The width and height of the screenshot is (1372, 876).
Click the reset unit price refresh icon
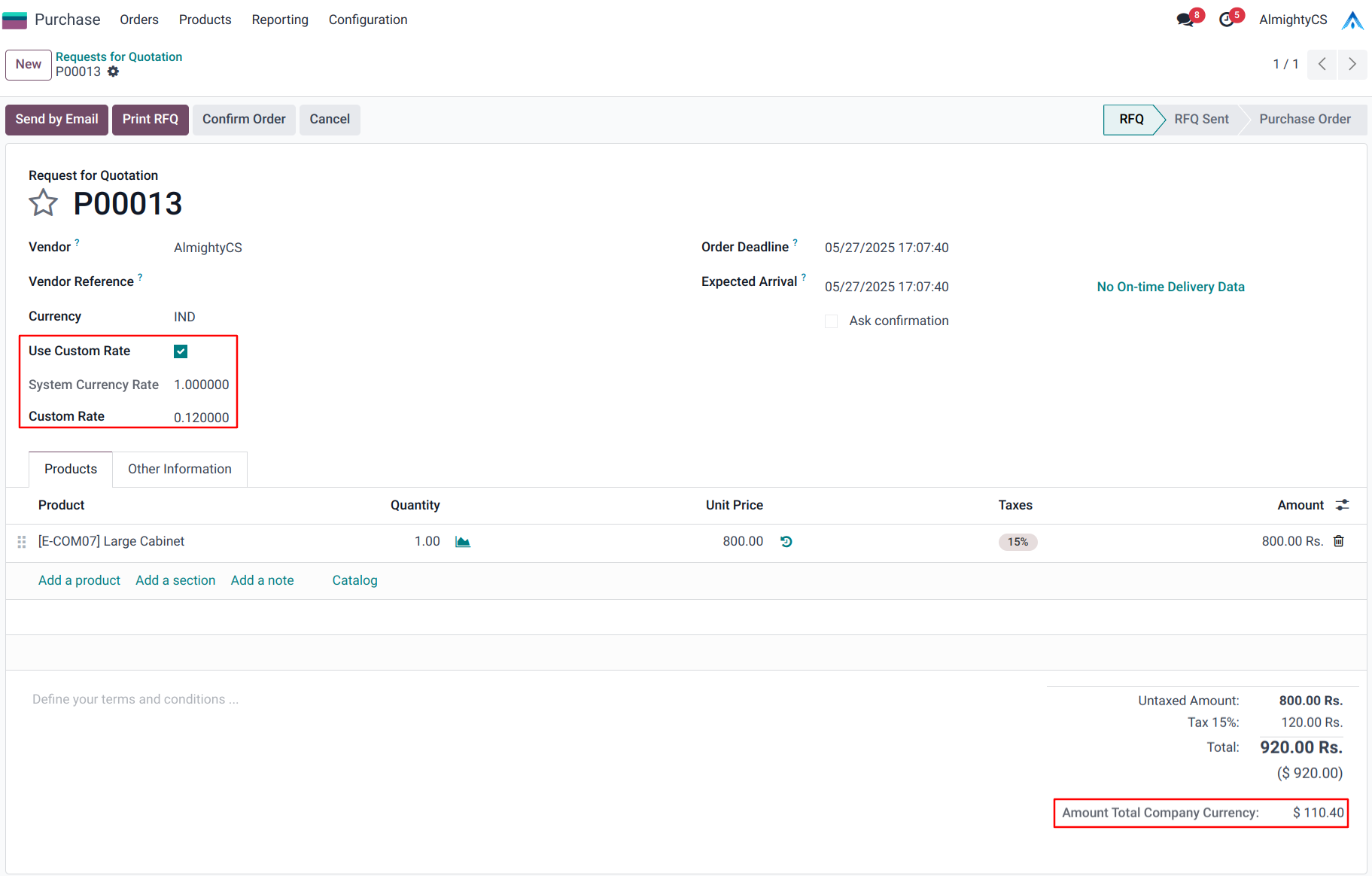pyautogui.click(x=786, y=542)
